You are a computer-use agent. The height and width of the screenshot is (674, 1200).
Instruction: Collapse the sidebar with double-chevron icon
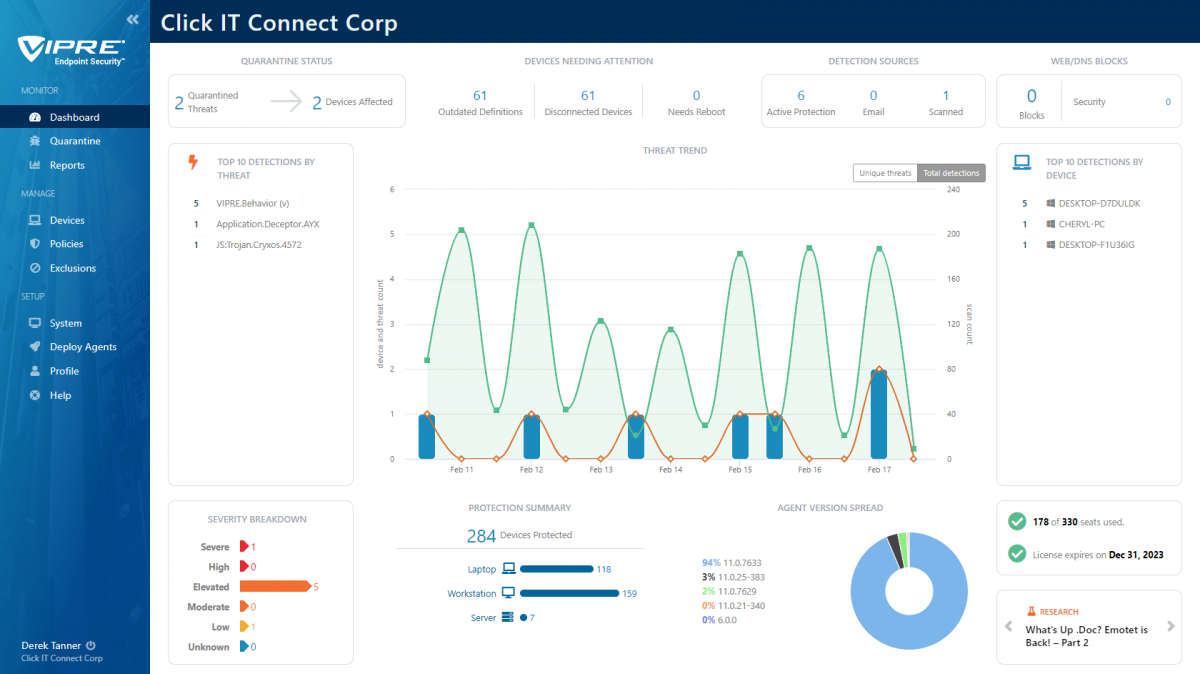[x=133, y=20]
